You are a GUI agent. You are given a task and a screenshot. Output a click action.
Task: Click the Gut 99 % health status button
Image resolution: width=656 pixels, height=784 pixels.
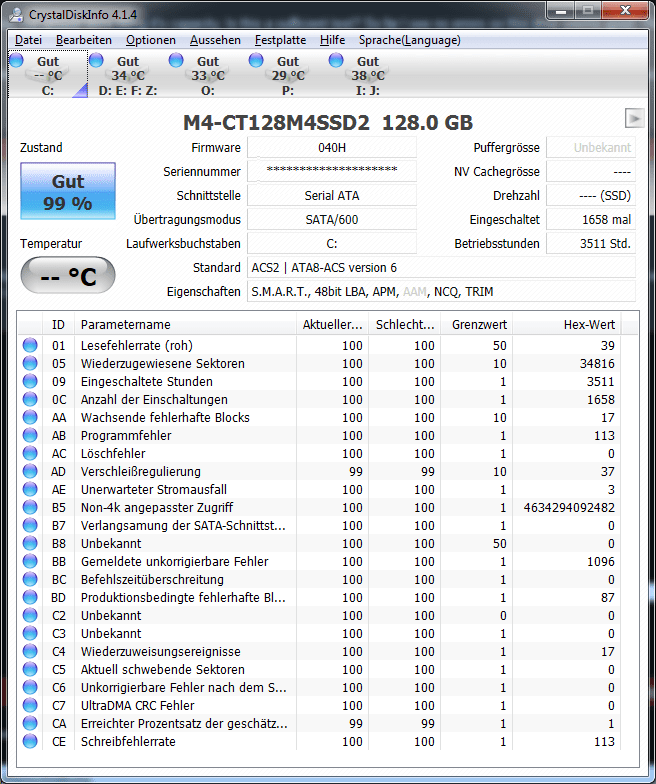[68, 191]
